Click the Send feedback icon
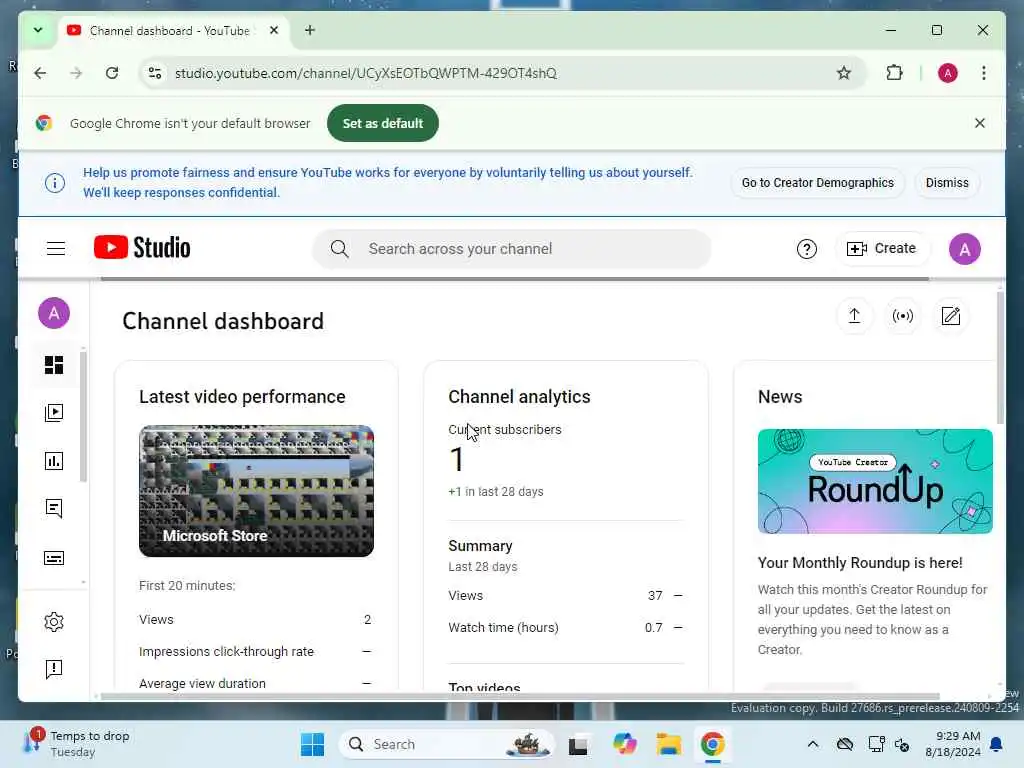Viewport: 1024px width, 768px height. (x=54, y=669)
